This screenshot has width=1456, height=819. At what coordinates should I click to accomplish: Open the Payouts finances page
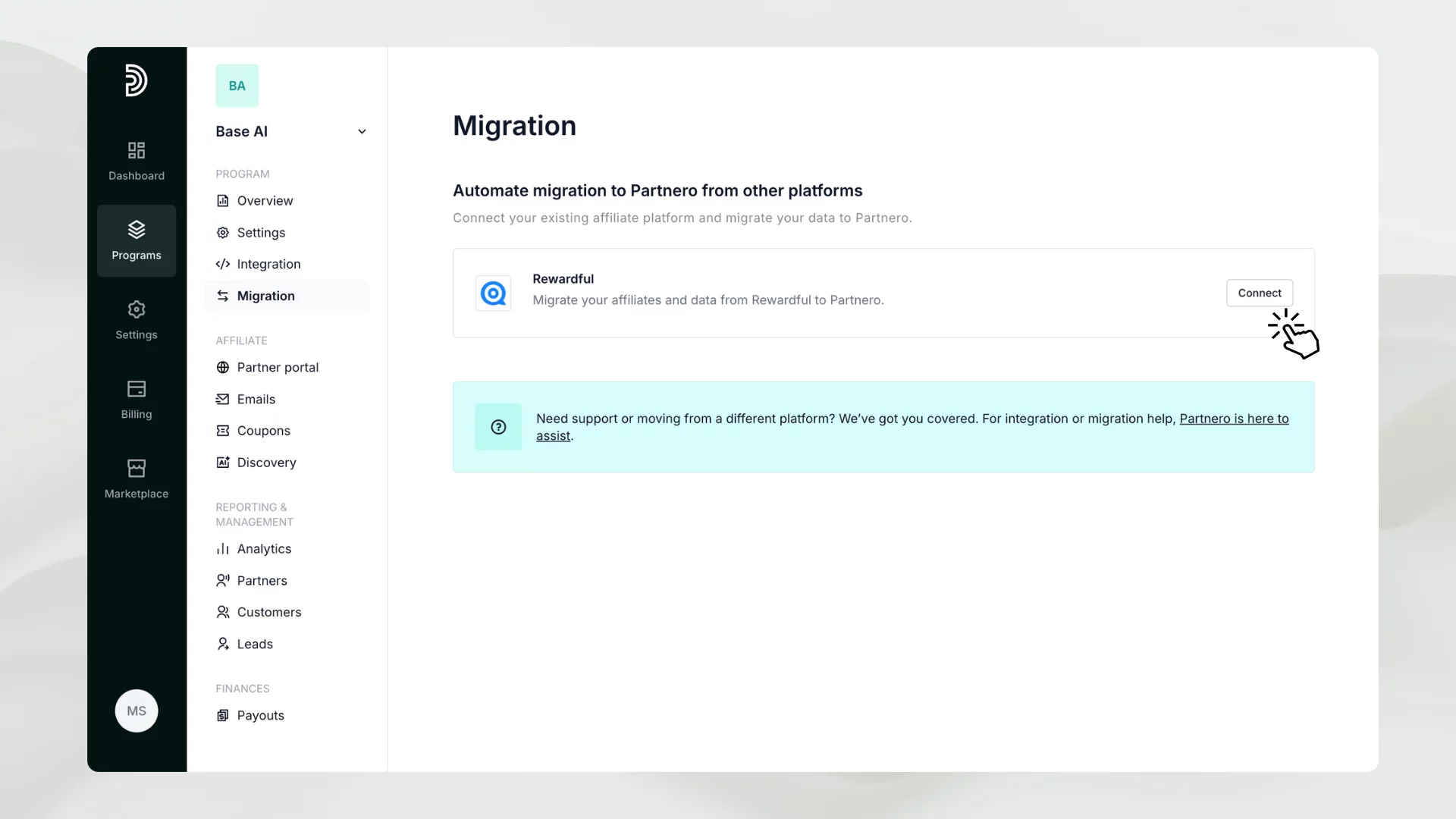click(260, 716)
